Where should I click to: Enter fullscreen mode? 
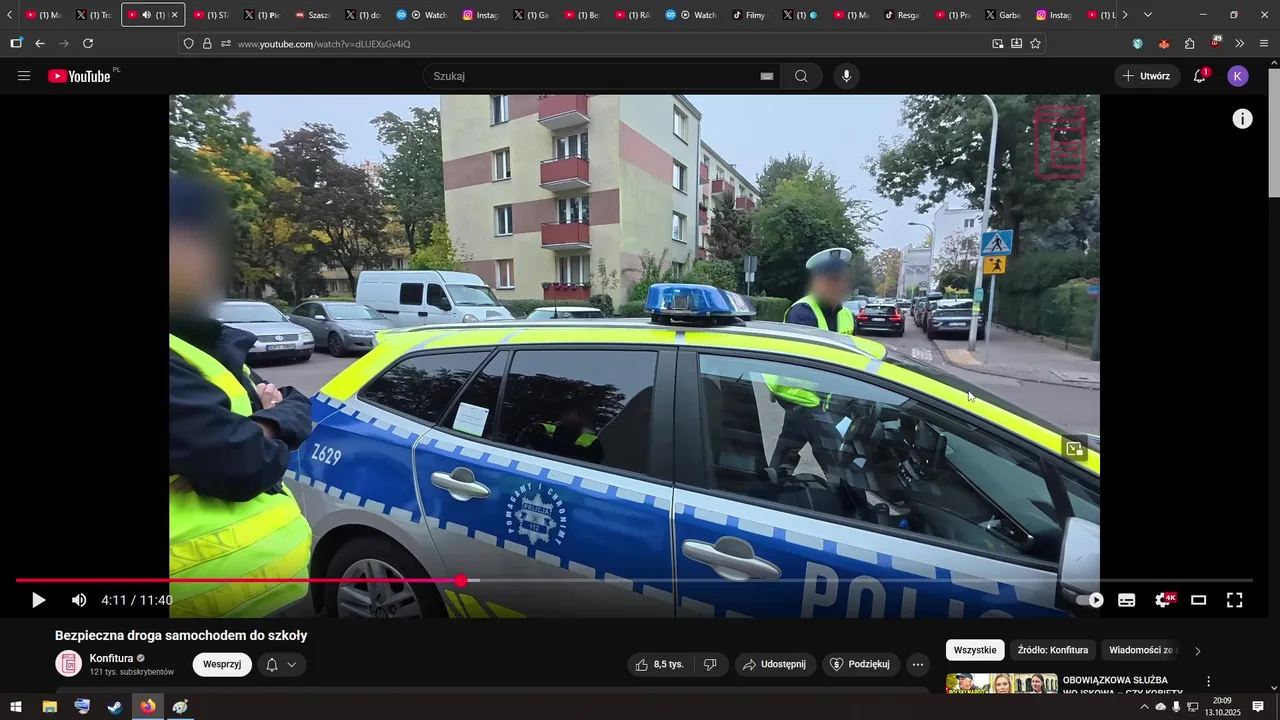1235,600
